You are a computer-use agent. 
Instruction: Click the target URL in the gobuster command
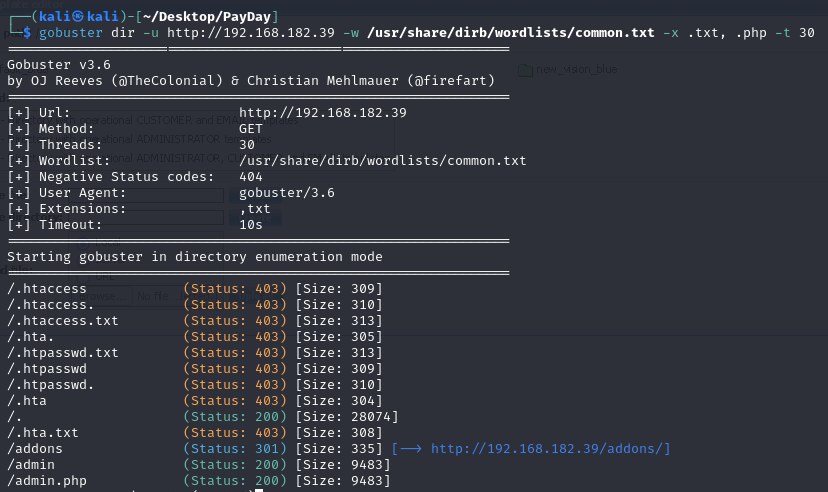[x=250, y=33]
